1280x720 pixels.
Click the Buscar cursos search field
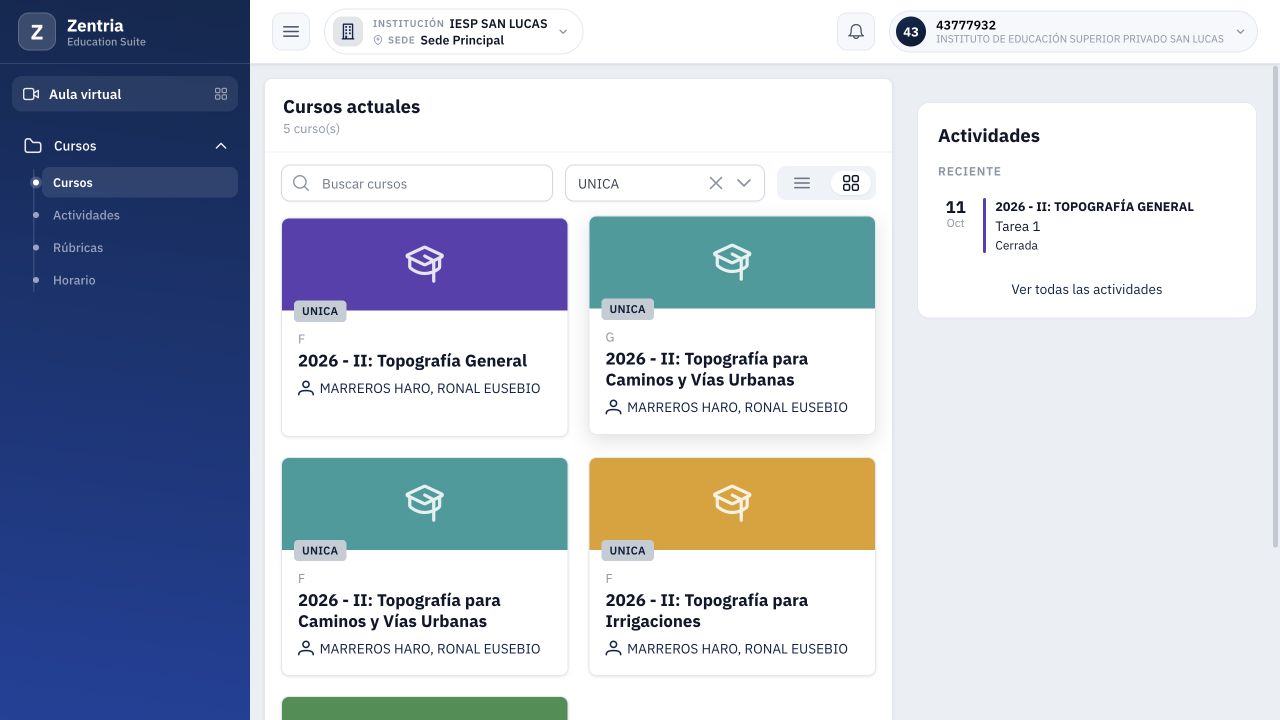pos(417,183)
